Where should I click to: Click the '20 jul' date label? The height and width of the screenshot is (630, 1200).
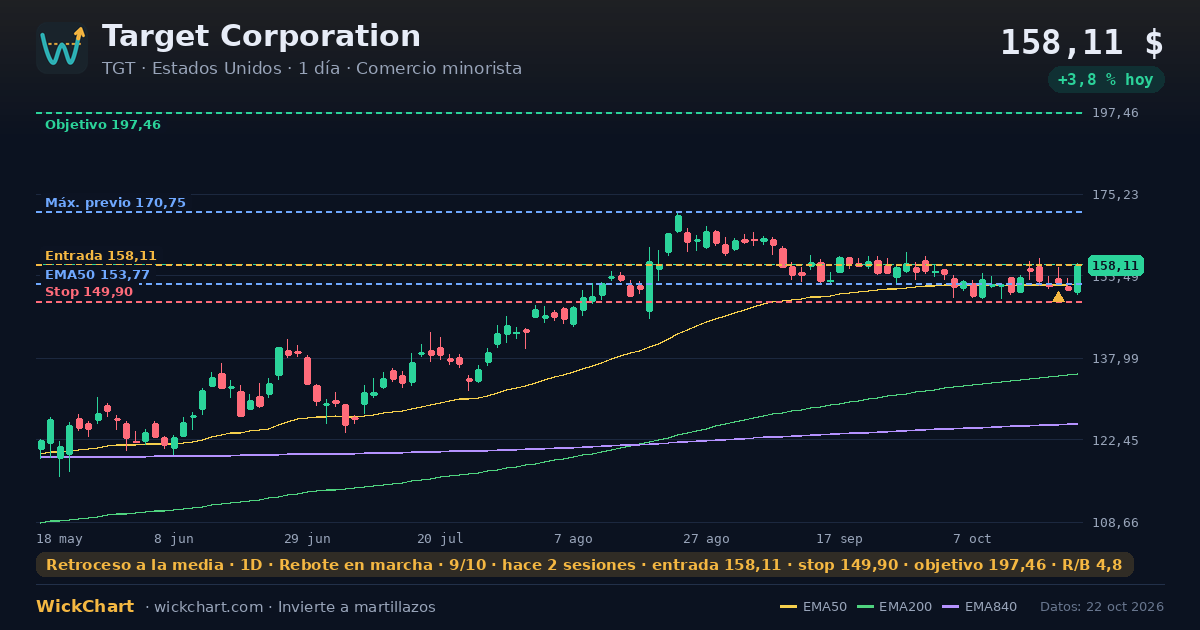[440, 538]
